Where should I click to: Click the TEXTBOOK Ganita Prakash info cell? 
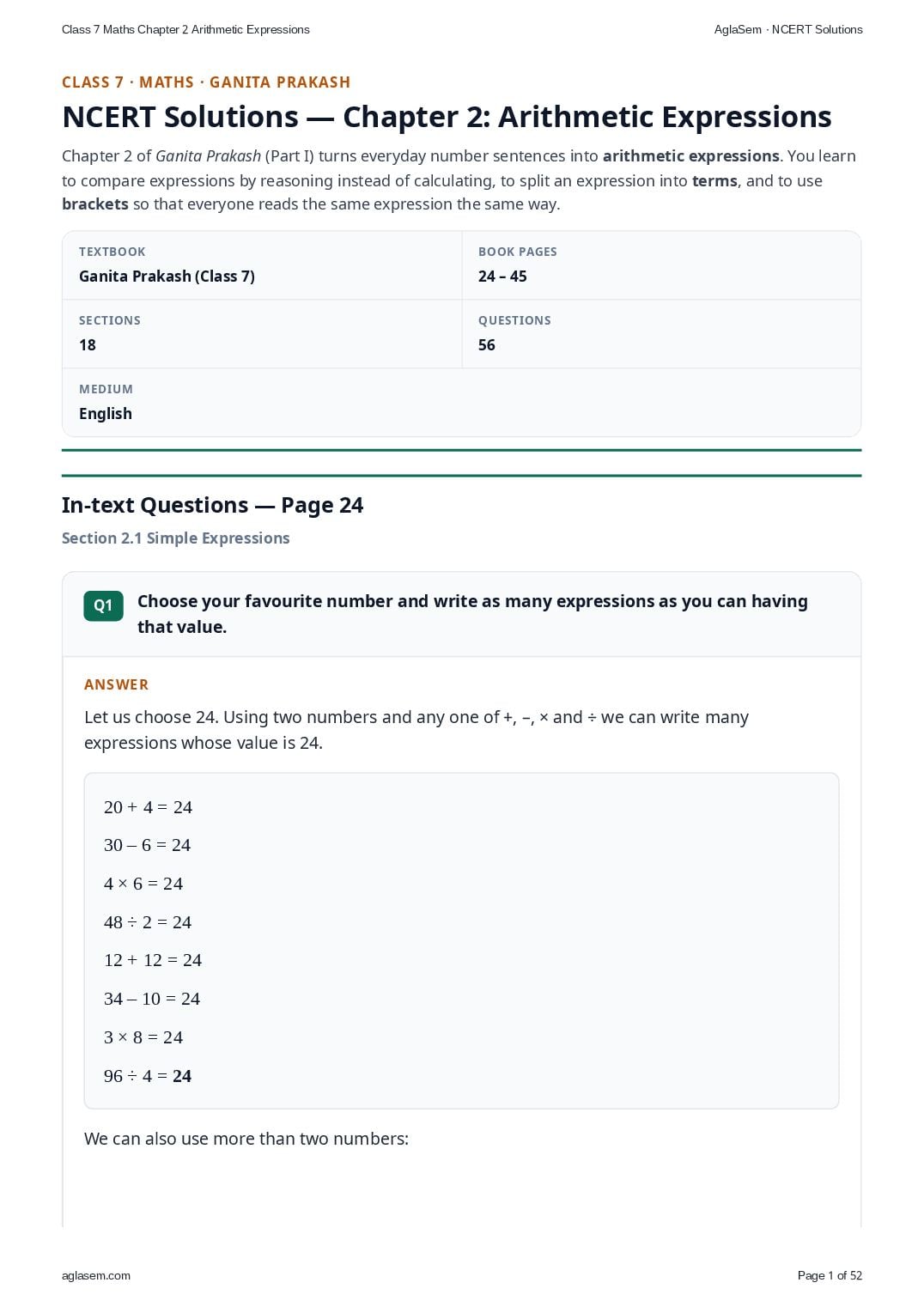point(262,265)
